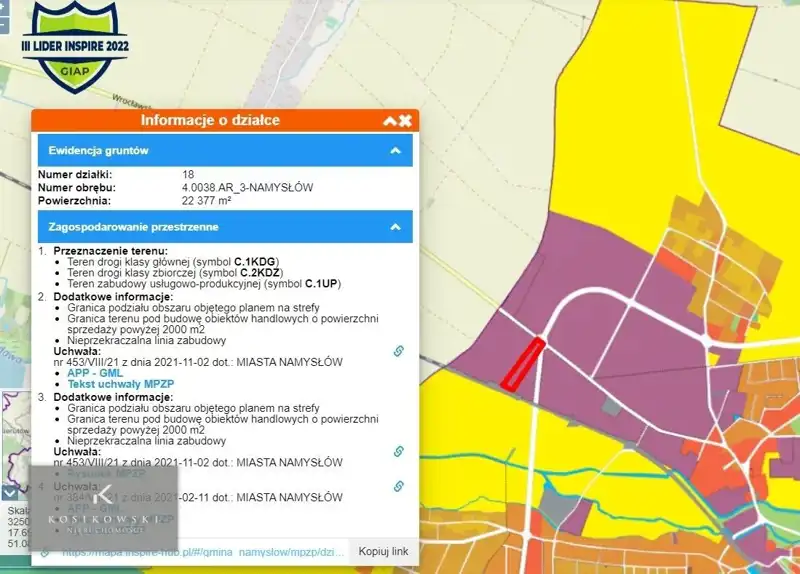Screen dimensions: 800x574
Task: Click the III Lider Inspire 2022 badge
Action: [75, 44]
